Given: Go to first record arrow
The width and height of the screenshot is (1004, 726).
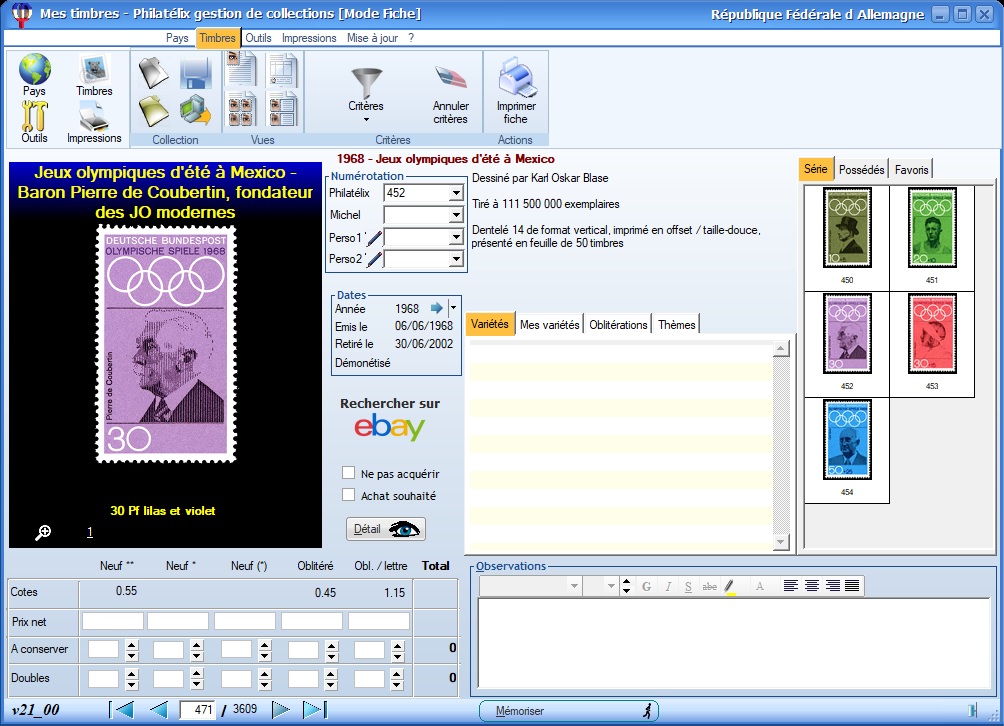Looking at the screenshot, I should coord(122,709).
